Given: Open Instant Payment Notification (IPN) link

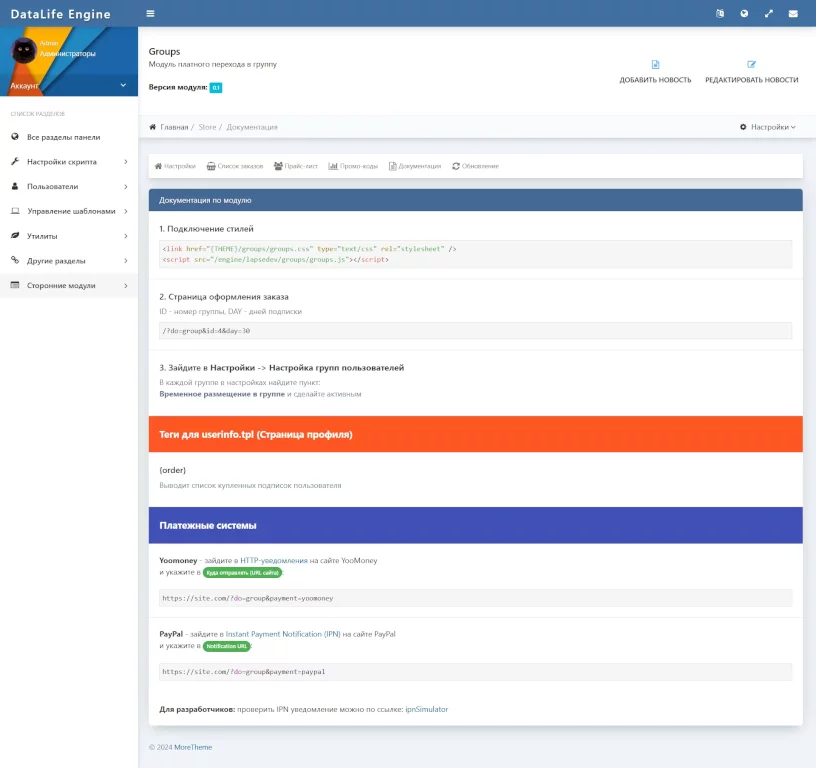Looking at the screenshot, I should point(283,634).
